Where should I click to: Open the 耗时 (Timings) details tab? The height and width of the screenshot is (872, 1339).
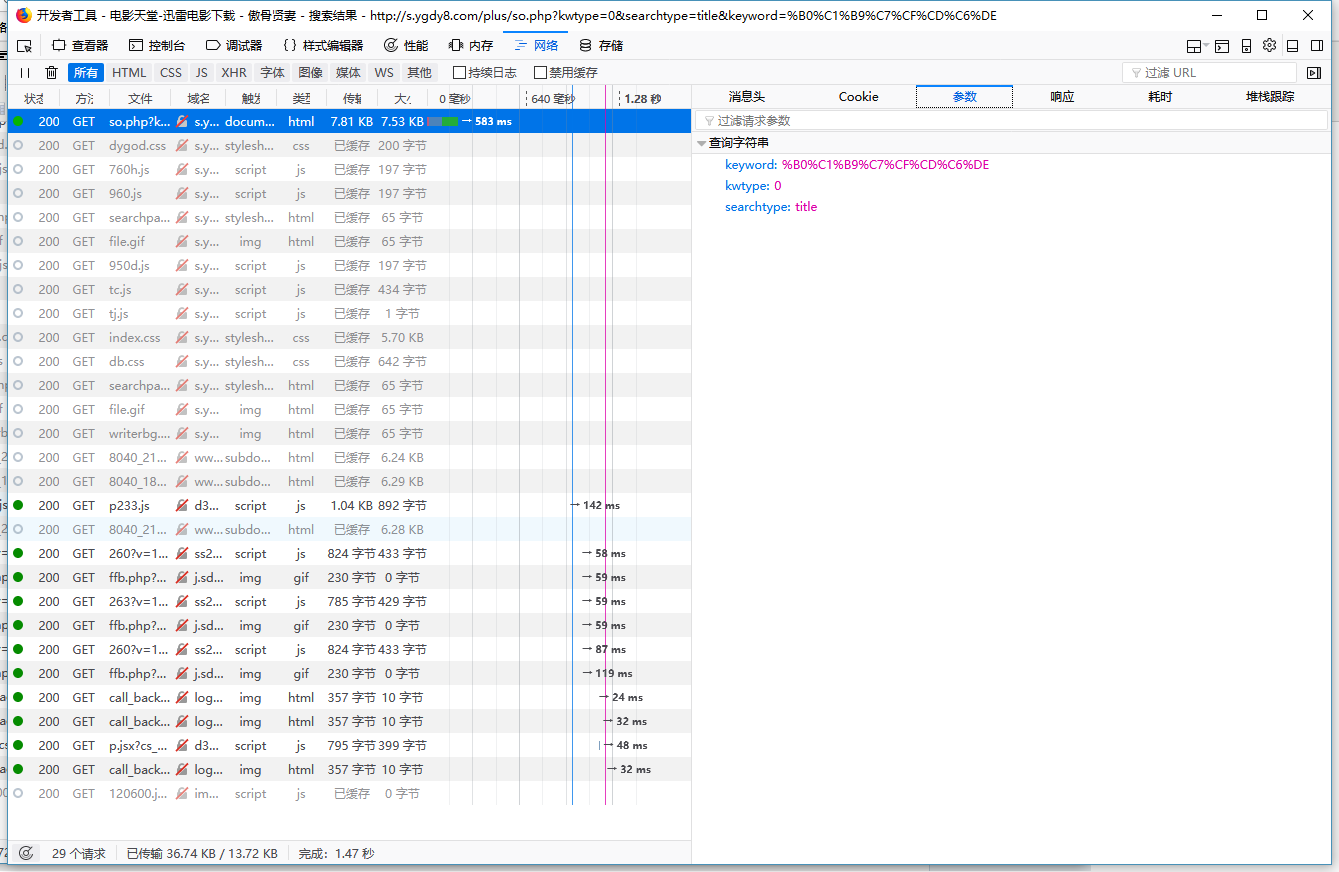tap(1160, 97)
